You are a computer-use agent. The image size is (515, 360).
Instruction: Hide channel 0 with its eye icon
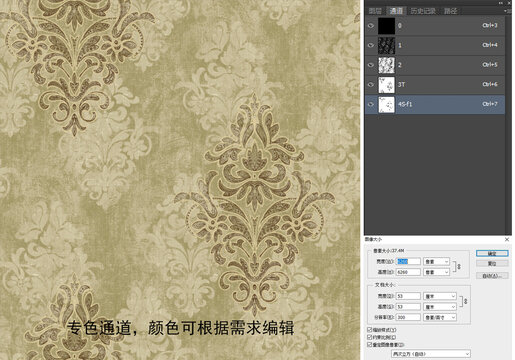[x=371, y=26]
